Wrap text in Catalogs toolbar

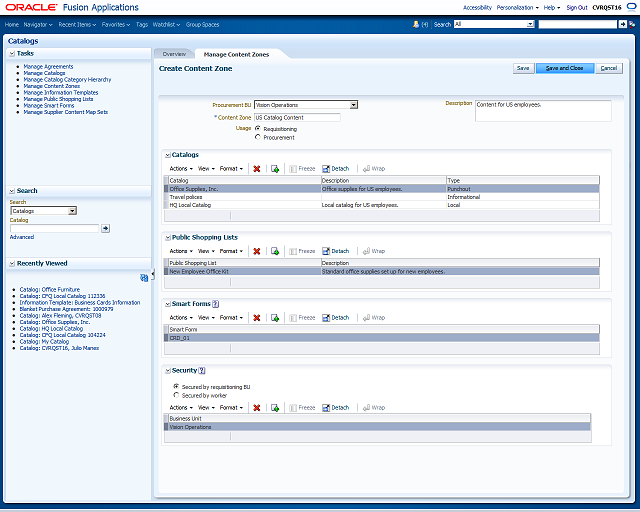coord(374,169)
